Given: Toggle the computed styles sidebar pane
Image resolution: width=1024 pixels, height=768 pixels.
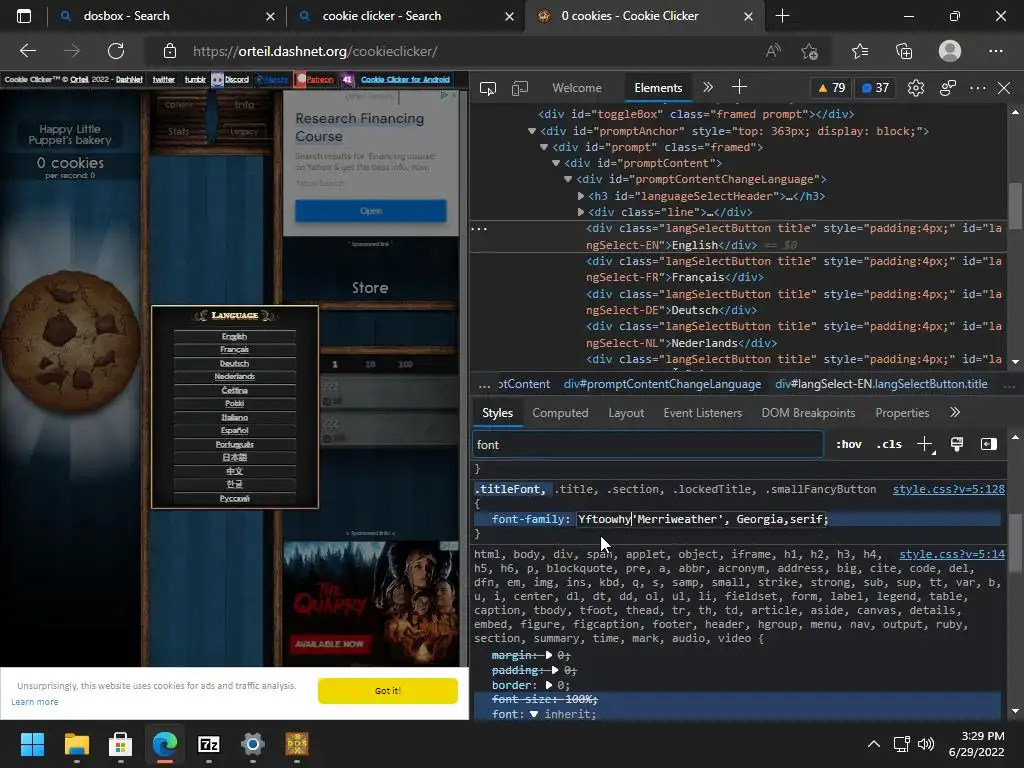Looking at the screenshot, I should coord(989,445).
